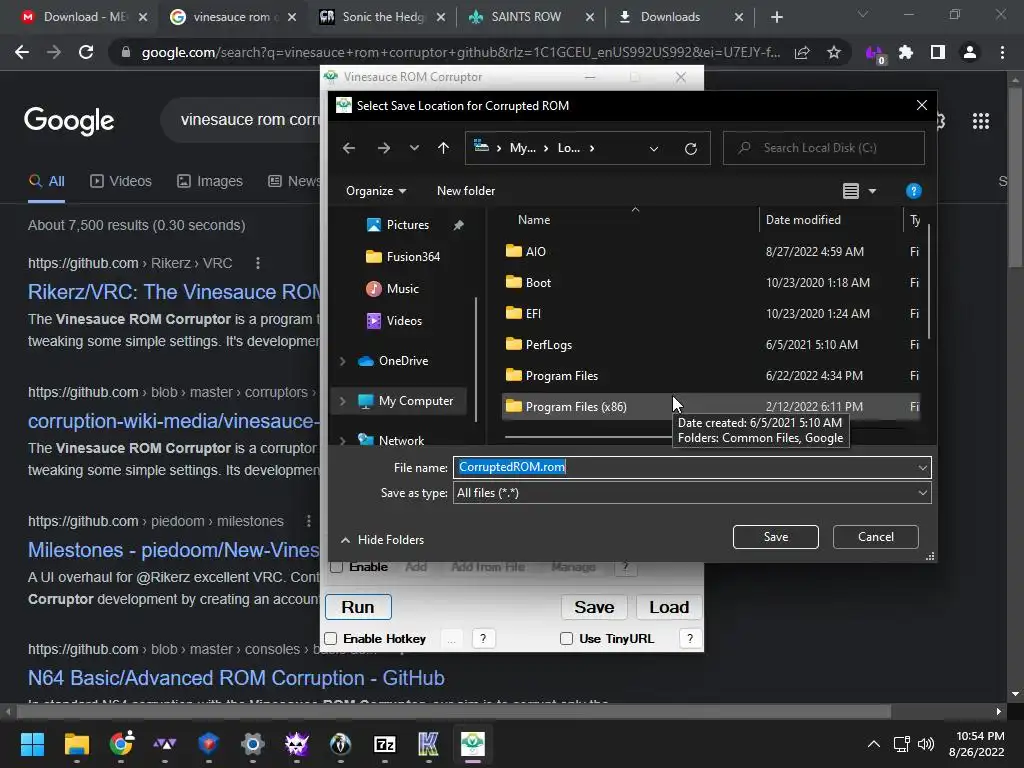Image resolution: width=1024 pixels, height=768 pixels.
Task: Open the Google apps grid
Action: (981, 121)
